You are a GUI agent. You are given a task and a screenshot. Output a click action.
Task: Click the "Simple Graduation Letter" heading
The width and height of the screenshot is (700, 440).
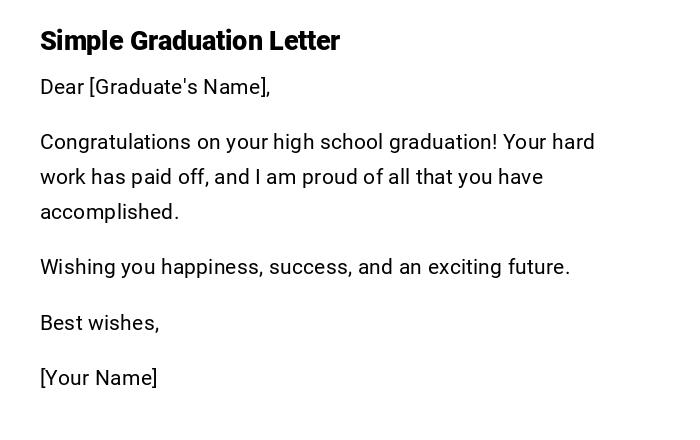tap(190, 41)
